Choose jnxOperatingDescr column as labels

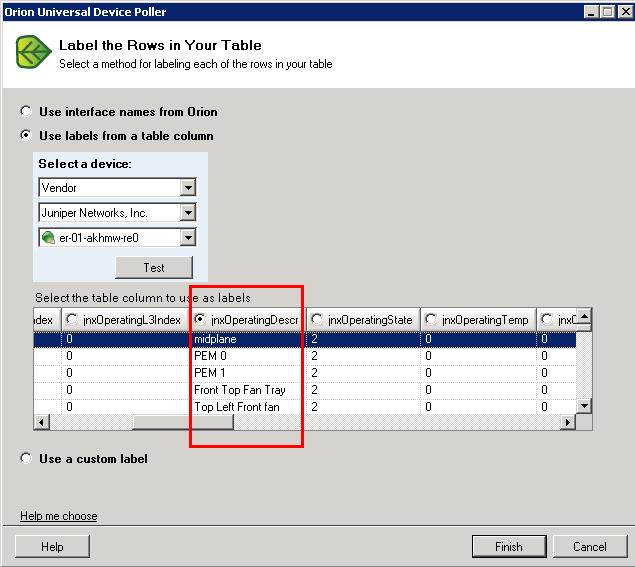pyautogui.click(x=200, y=319)
